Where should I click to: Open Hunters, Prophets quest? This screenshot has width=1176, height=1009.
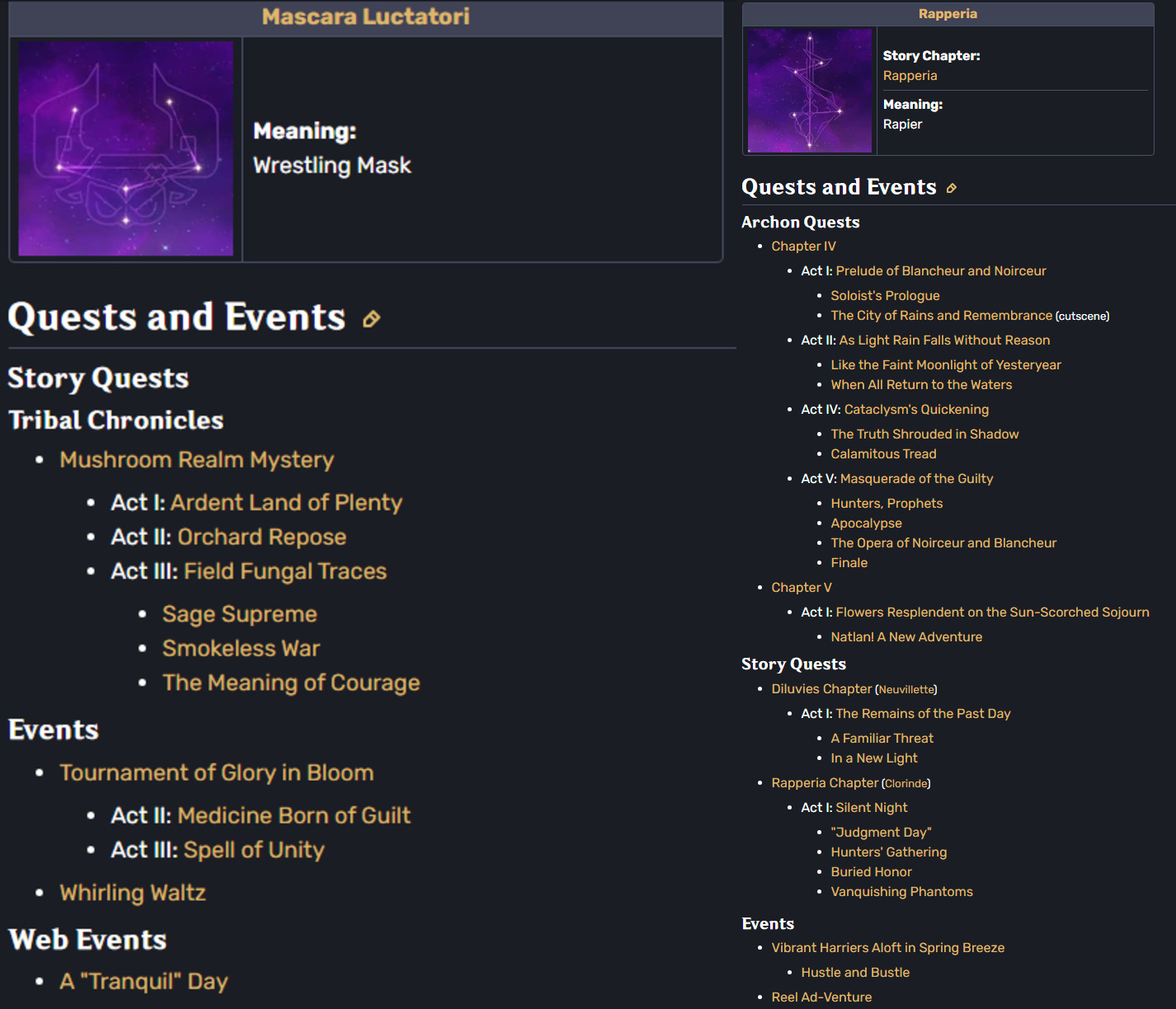887,504
